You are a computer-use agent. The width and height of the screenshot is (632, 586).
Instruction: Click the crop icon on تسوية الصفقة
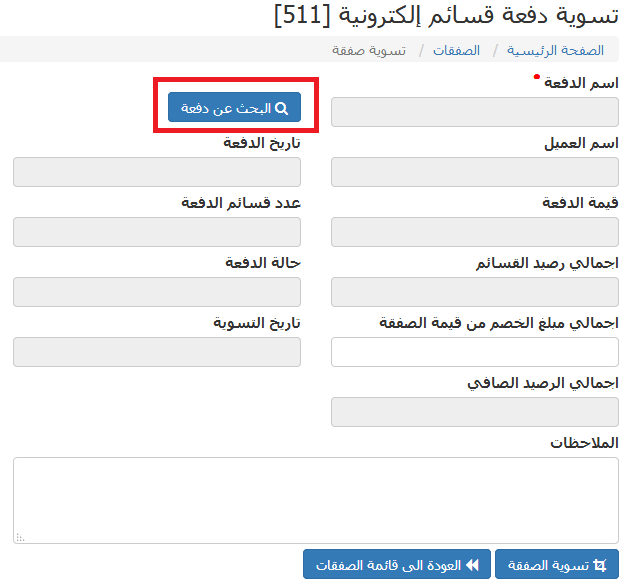(600, 565)
